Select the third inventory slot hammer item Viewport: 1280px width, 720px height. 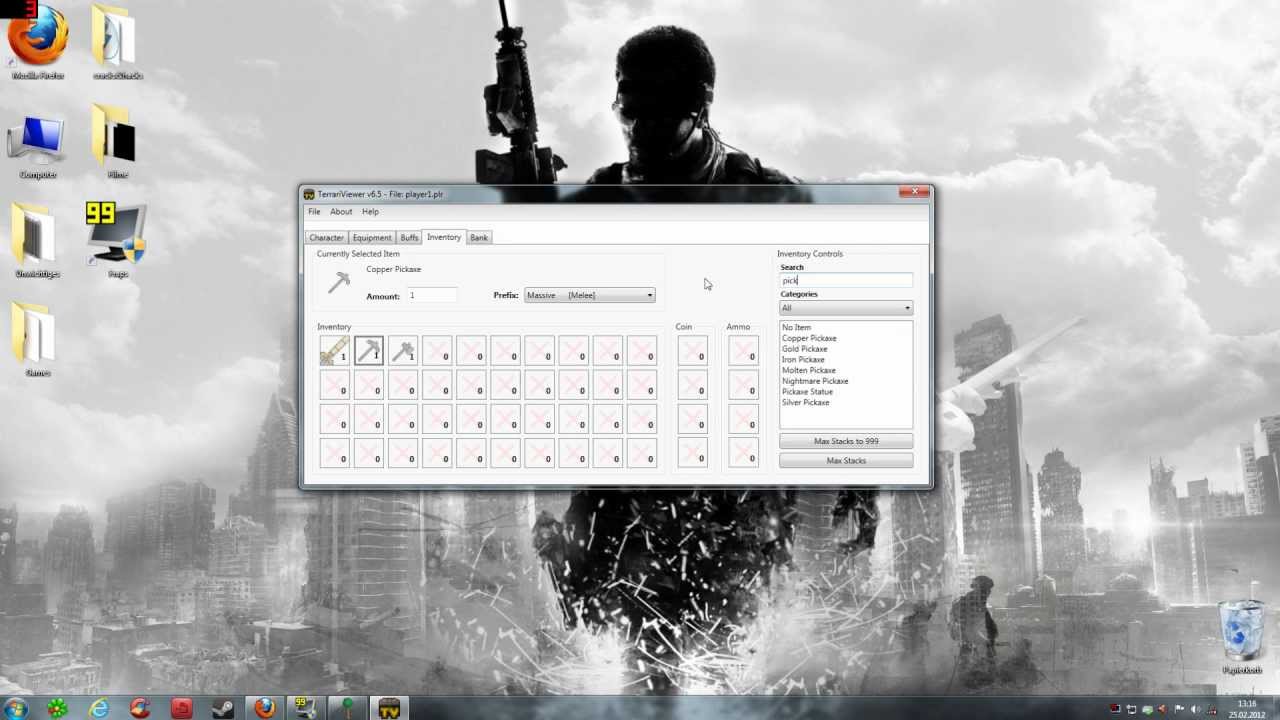click(x=403, y=351)
